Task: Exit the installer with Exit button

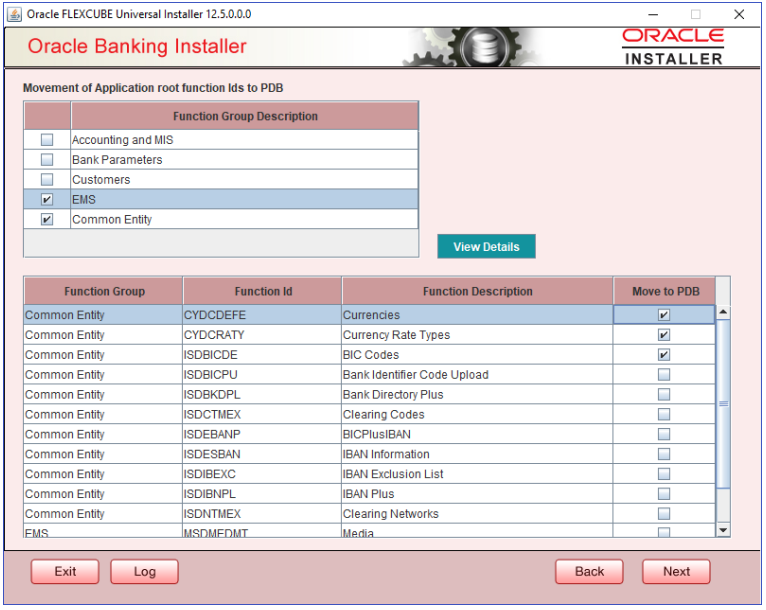Action: coord(65,571)
